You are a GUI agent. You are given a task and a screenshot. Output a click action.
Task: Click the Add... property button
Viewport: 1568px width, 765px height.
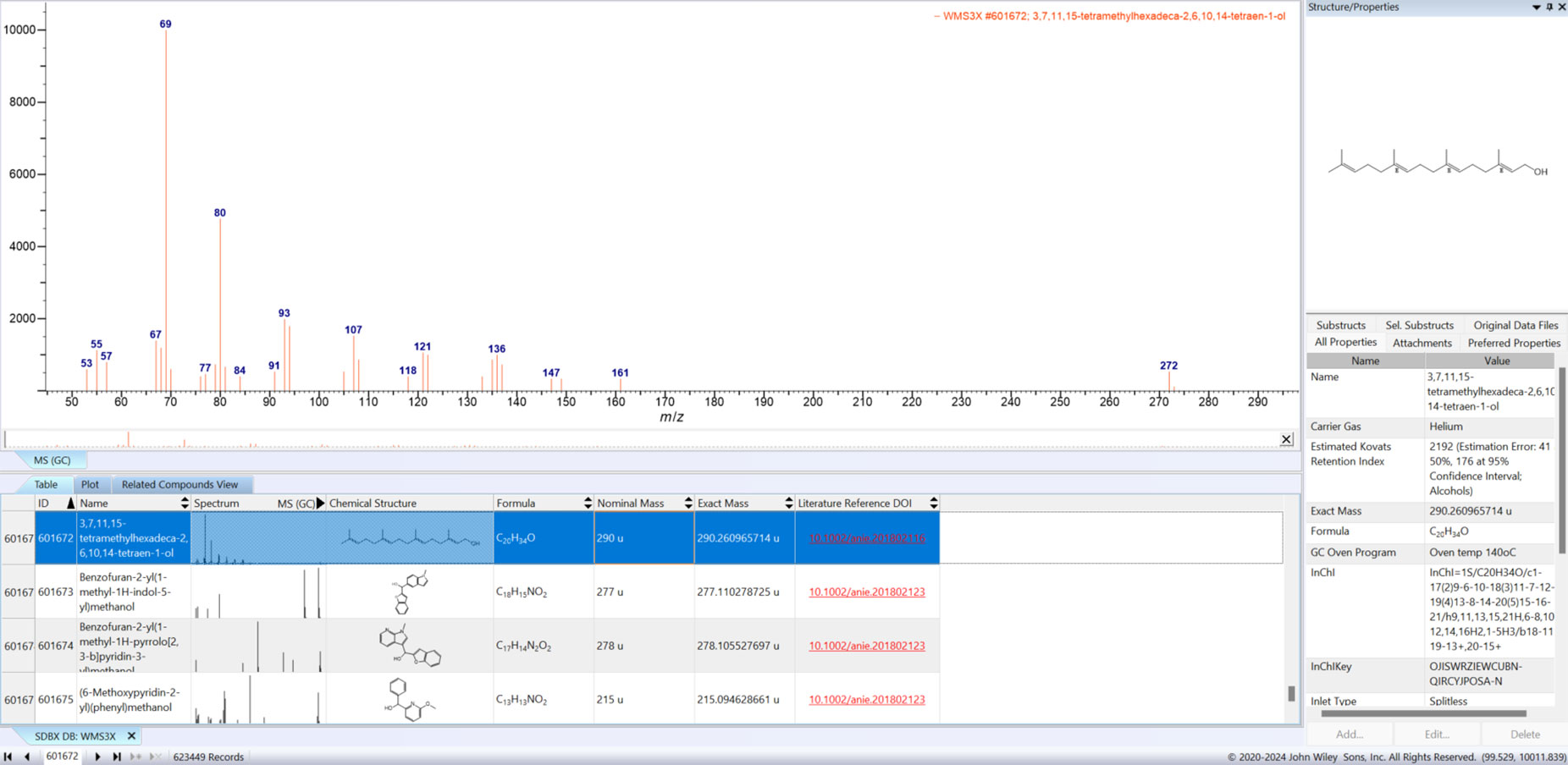click(1349, 735)
